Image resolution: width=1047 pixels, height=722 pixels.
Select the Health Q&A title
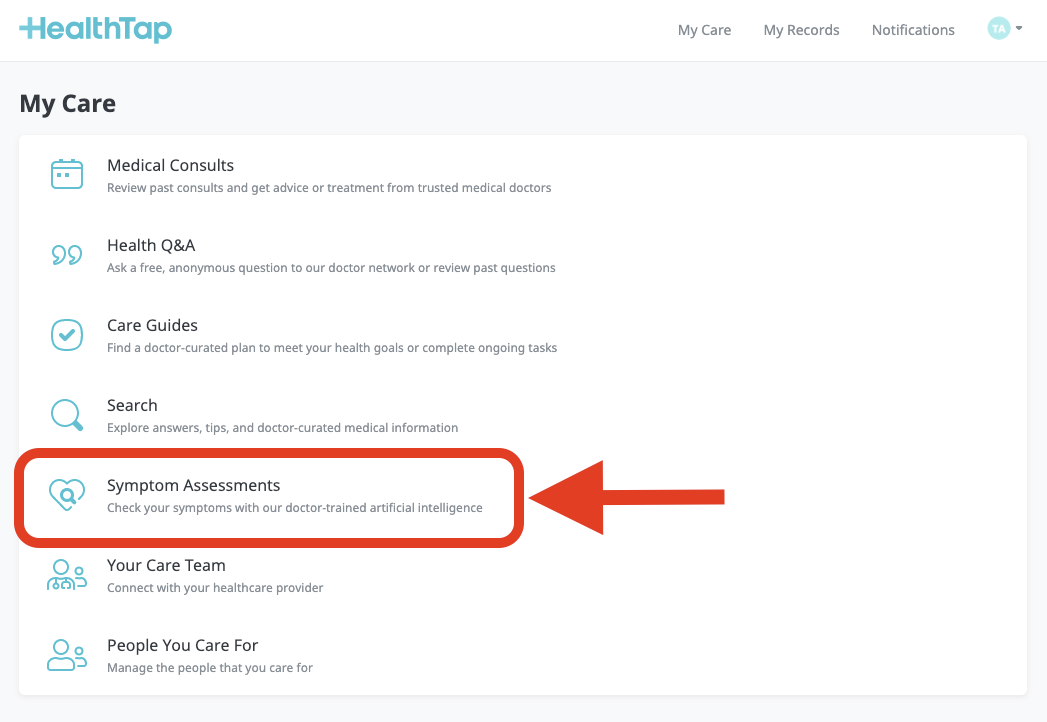(x=151, y=245)
